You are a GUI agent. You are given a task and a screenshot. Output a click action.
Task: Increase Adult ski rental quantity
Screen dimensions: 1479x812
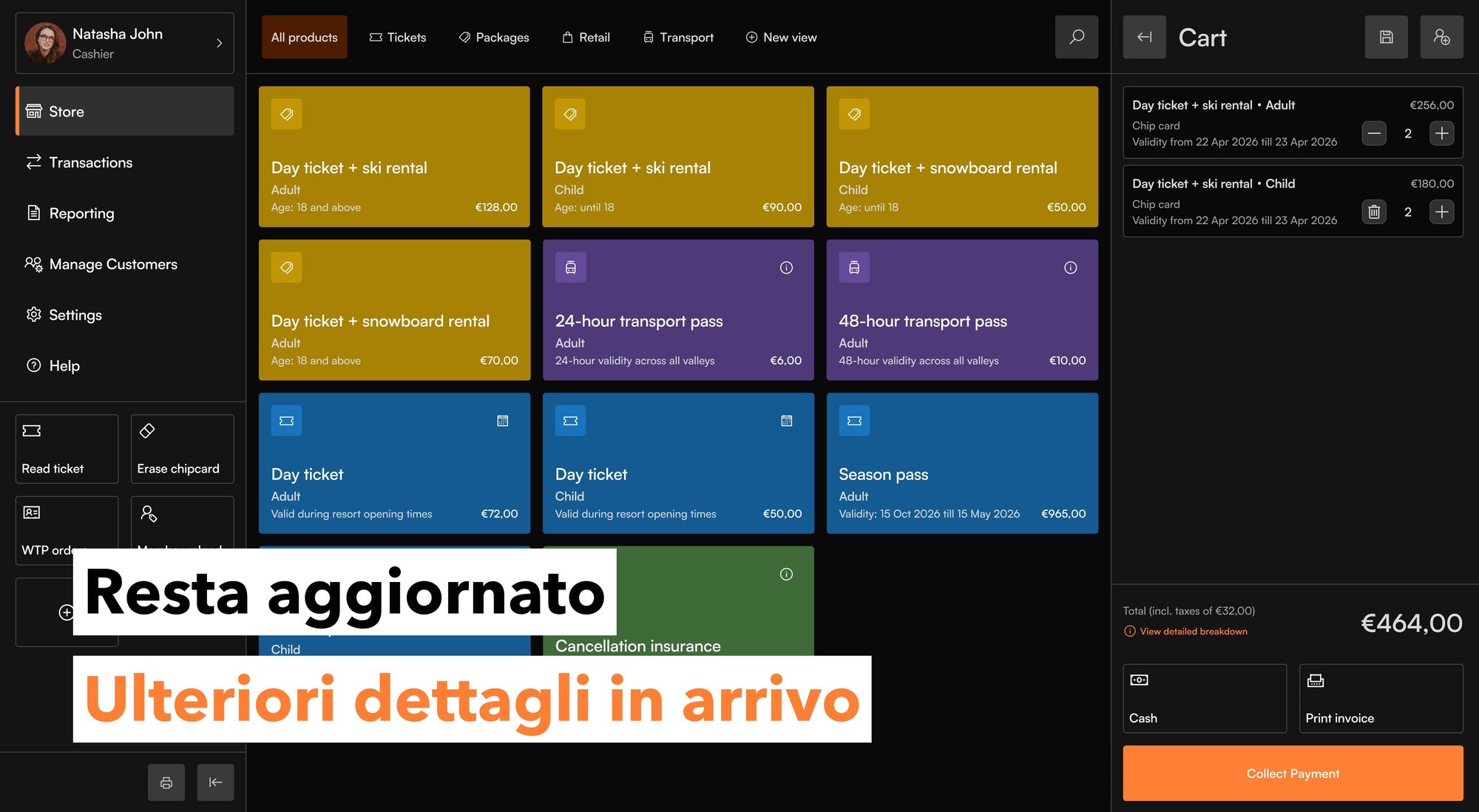tap(1441, 134)
